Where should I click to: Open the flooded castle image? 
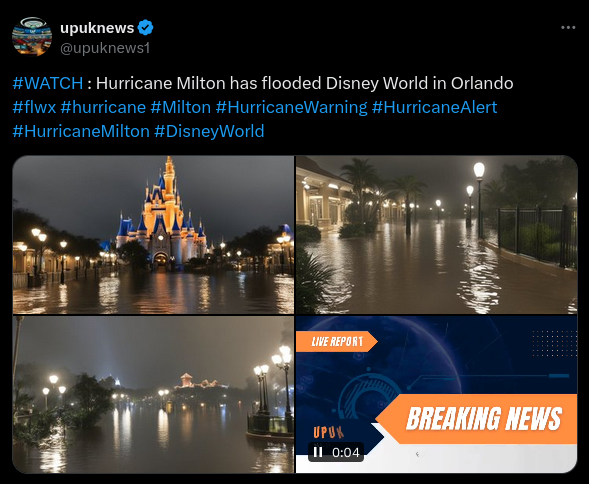(x=153, y=234)
